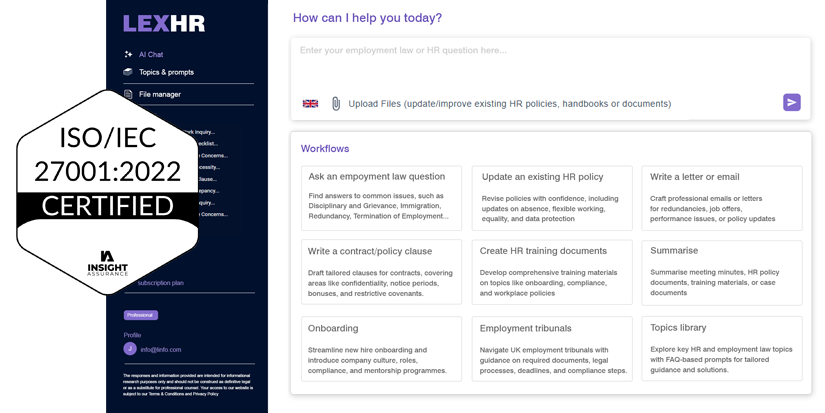Click the paperclip attachment icon
Screen dimensions: 825x413
tap(336, 103)
